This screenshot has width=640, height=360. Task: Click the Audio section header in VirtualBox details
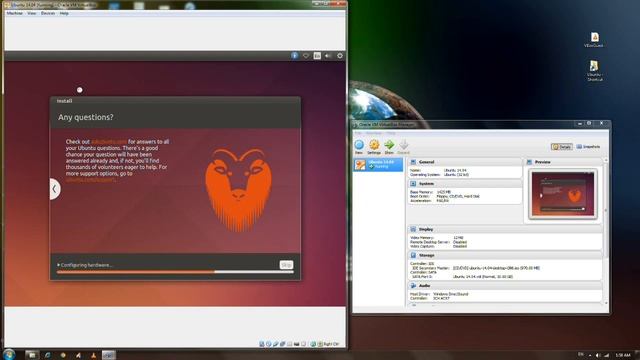point(505,286)
